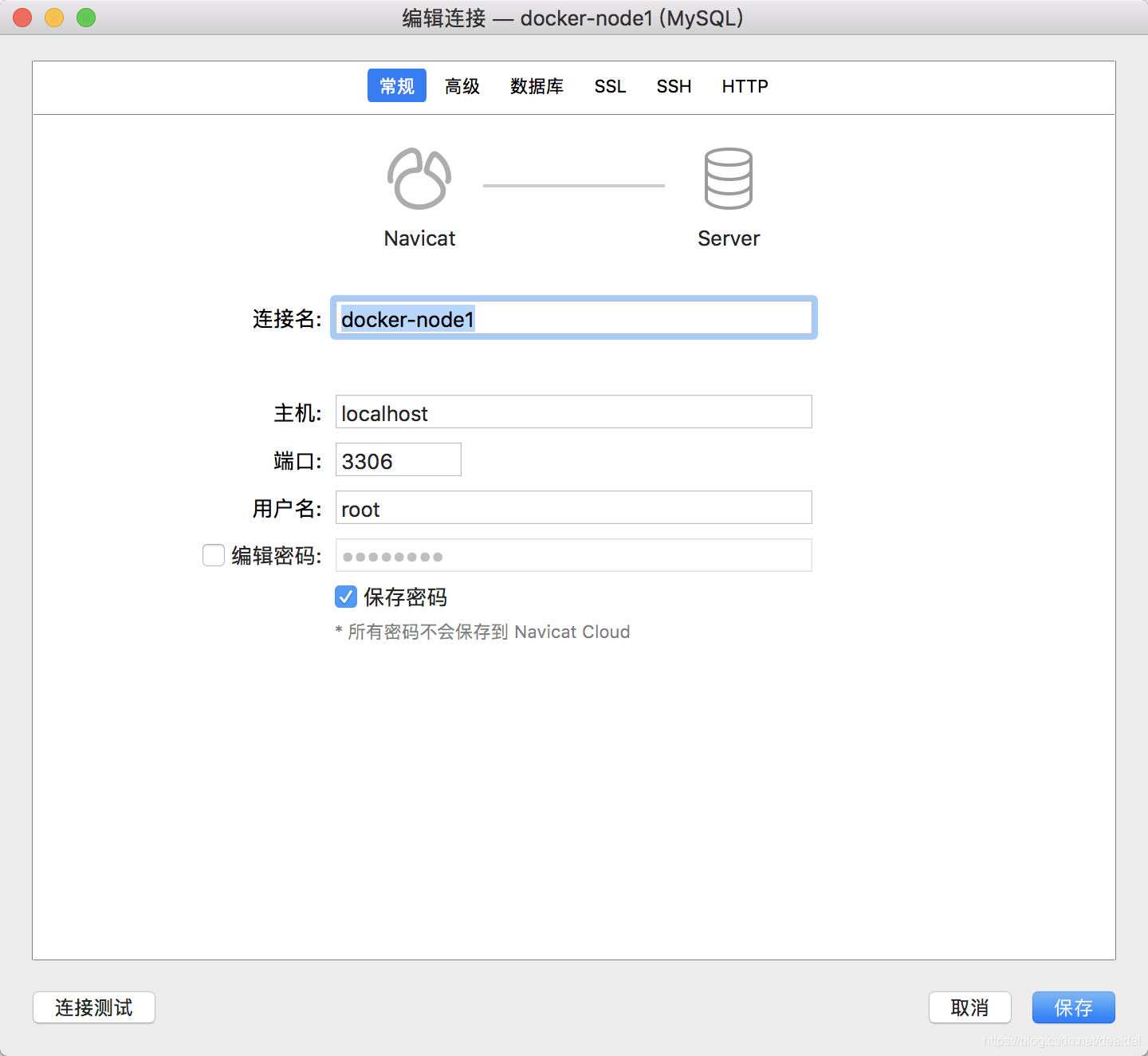Click the green fullscreen window button
Viewport: 1148px width, 1056px height.
86,18
